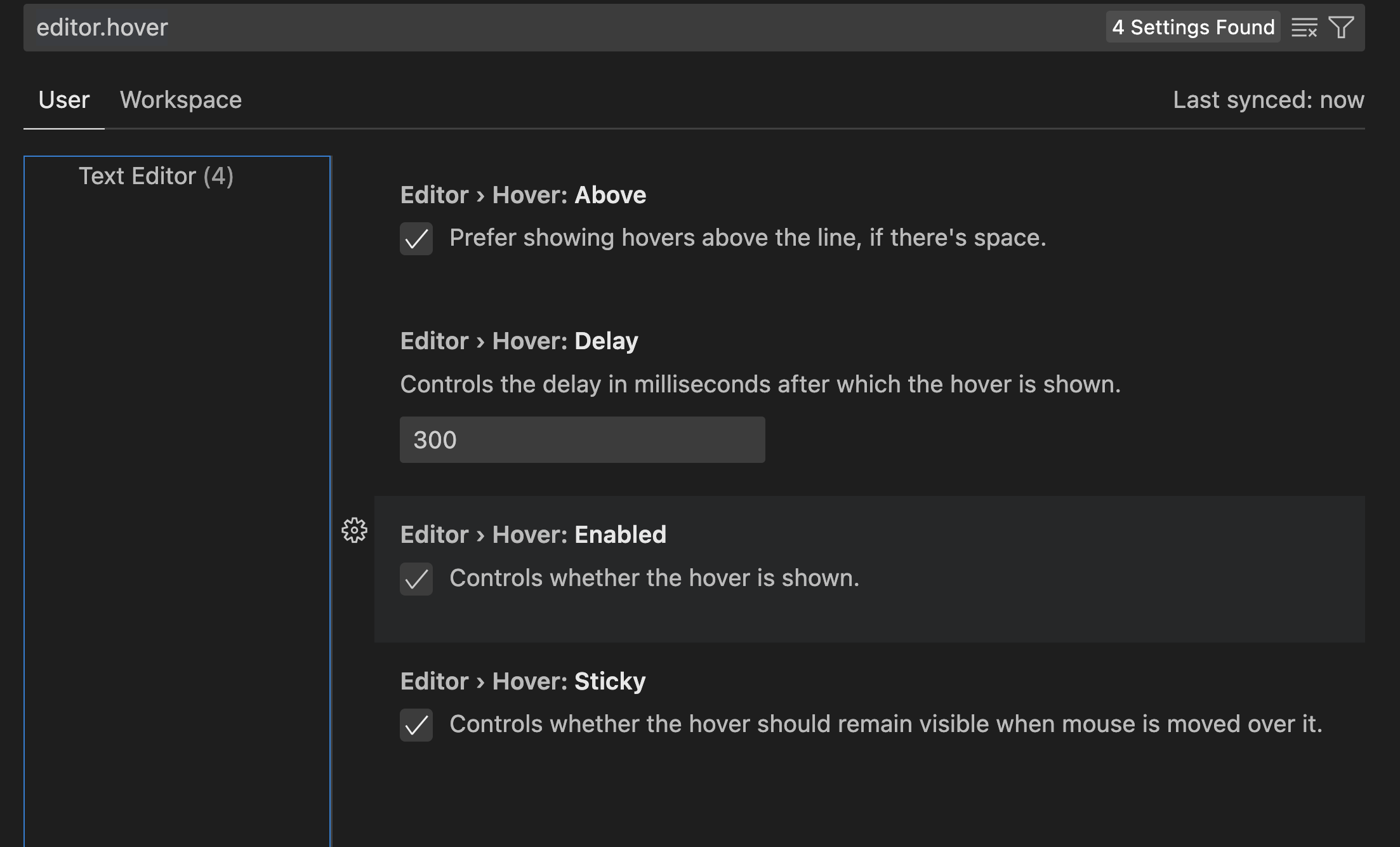
Task: Click text 'hover should remain visible when mouse'
Action: coord(912,724)
